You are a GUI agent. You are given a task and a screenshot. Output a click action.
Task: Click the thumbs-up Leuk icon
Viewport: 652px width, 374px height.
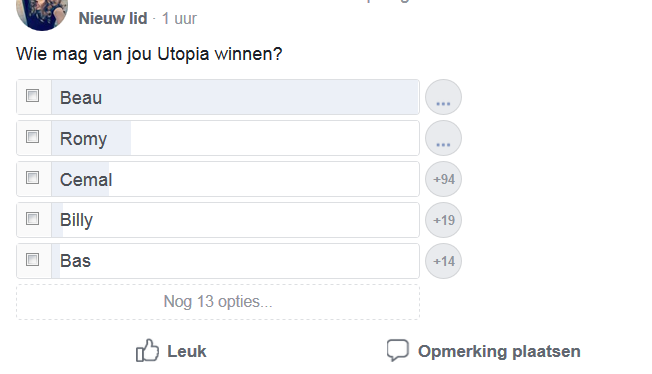[x=147, y=350]
